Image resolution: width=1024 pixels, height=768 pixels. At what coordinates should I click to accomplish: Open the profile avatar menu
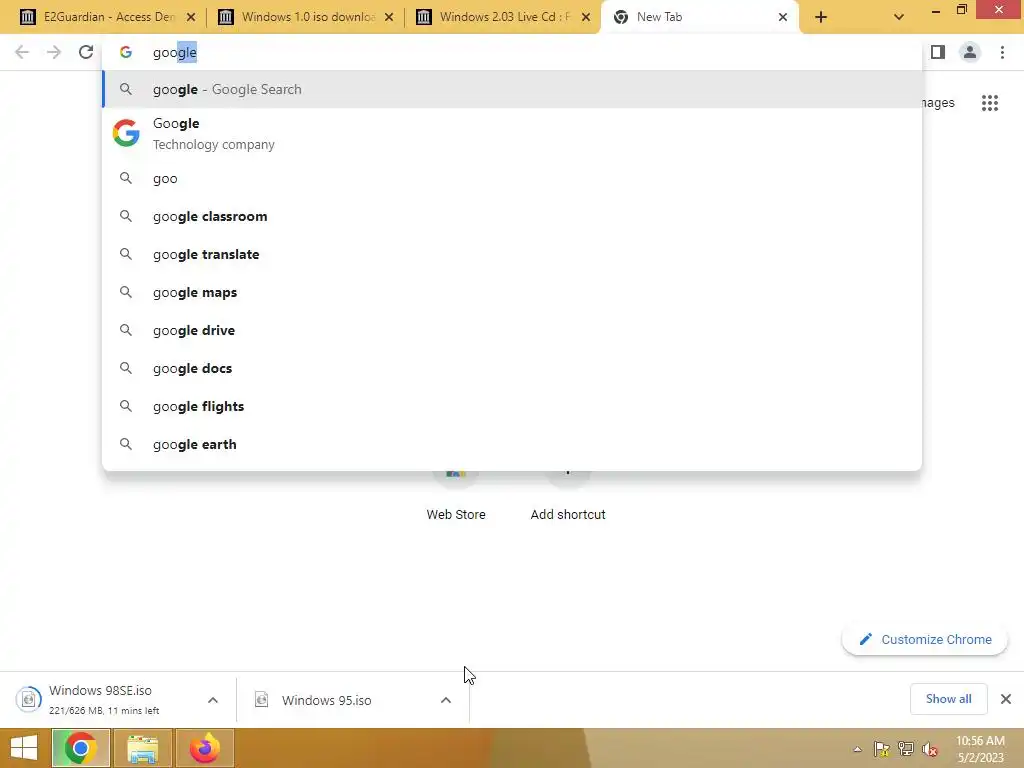(970, 52)
